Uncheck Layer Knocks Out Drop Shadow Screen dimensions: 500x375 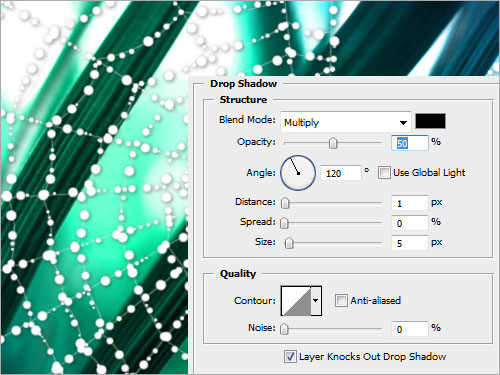point(290,357)
